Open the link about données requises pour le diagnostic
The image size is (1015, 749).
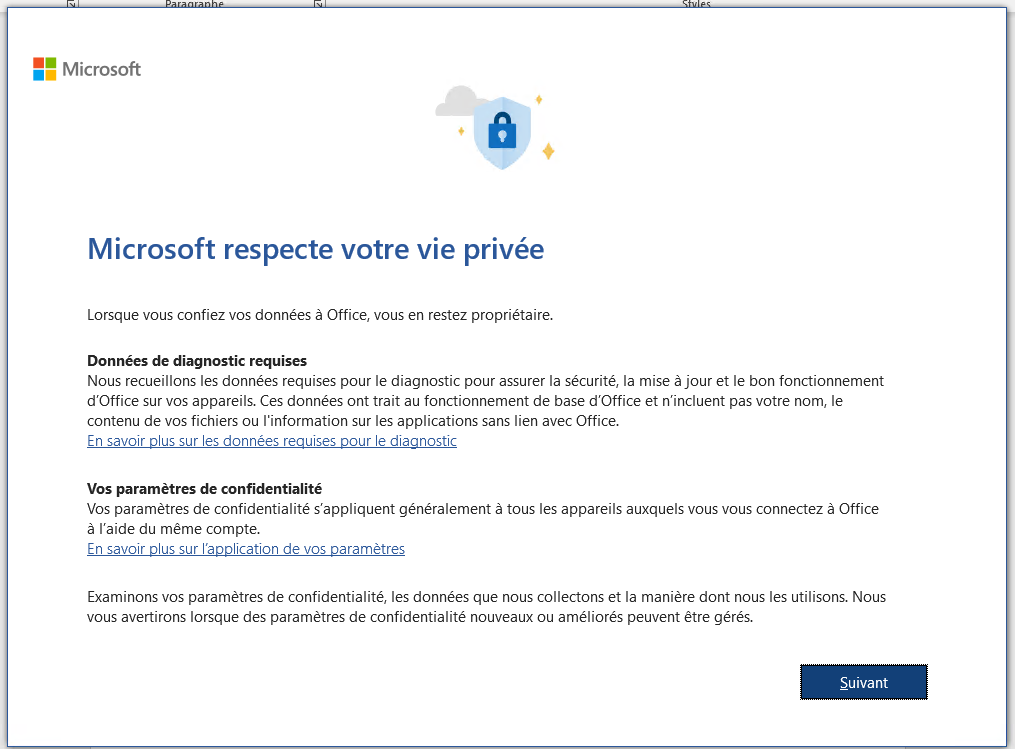click(x=272, y=441)
